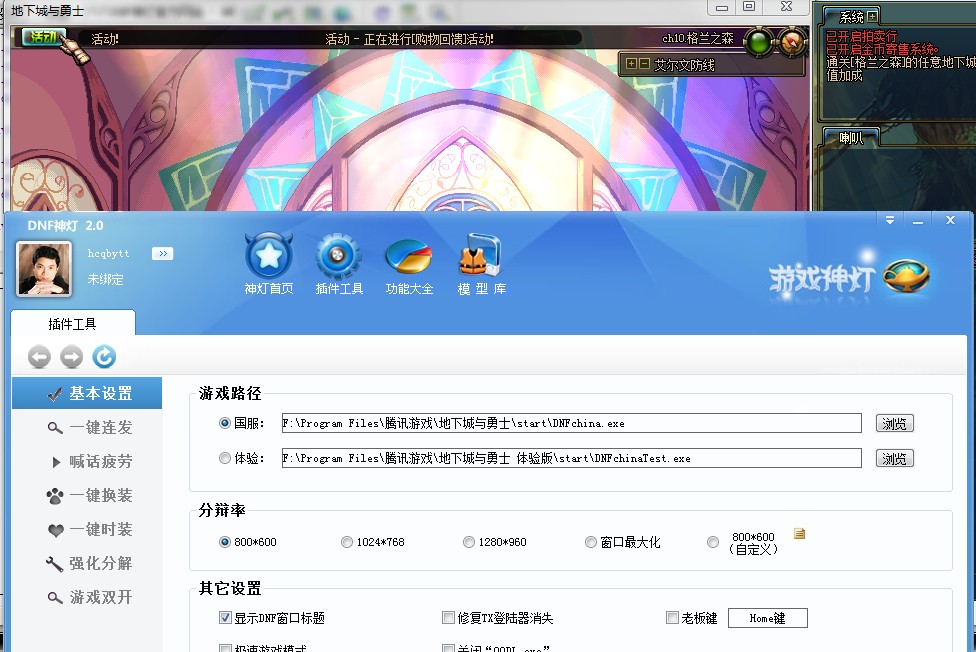Click the Home键 hotkey field

pos(767,618)
